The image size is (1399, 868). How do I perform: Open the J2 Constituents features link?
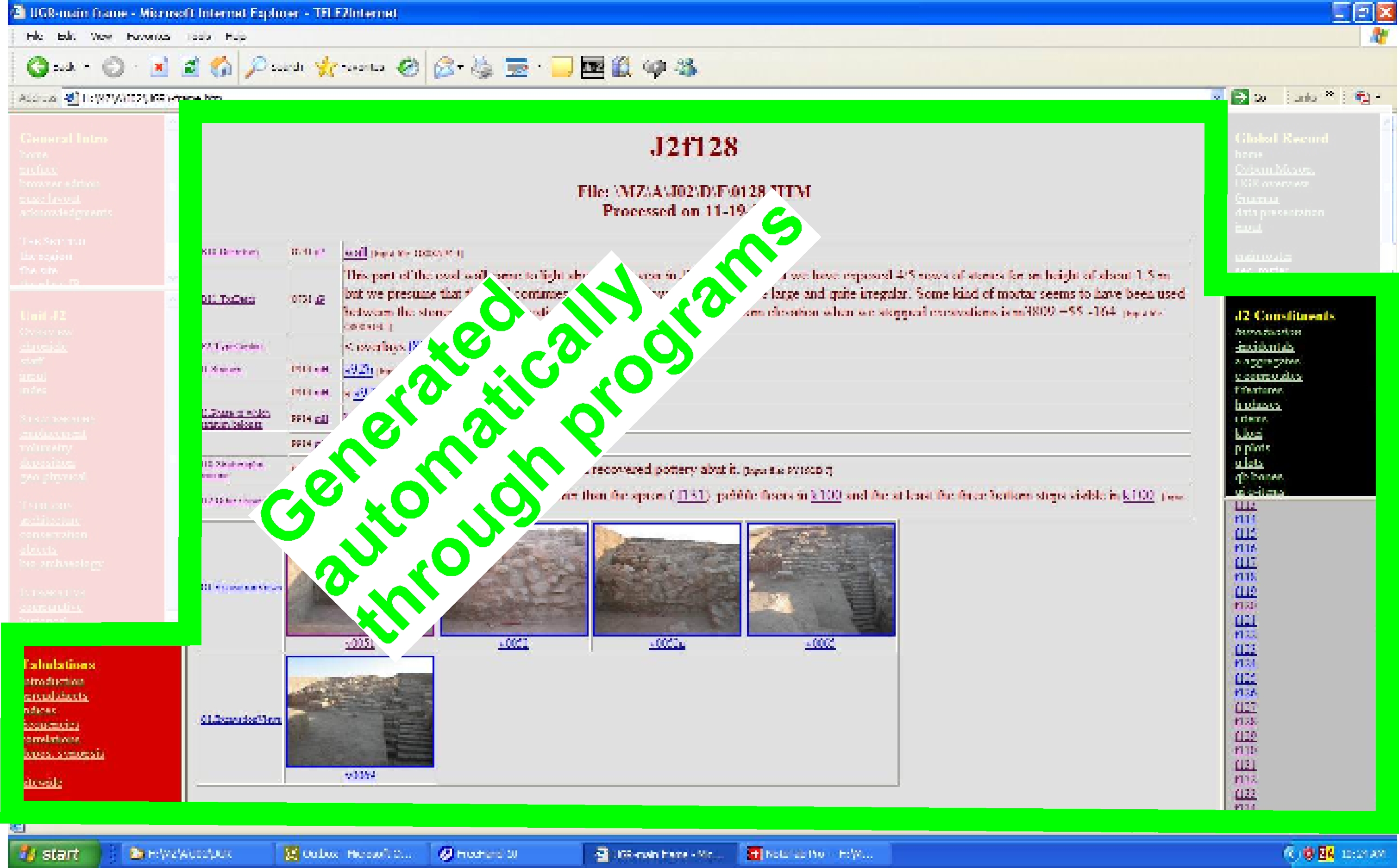[1258, 390]
